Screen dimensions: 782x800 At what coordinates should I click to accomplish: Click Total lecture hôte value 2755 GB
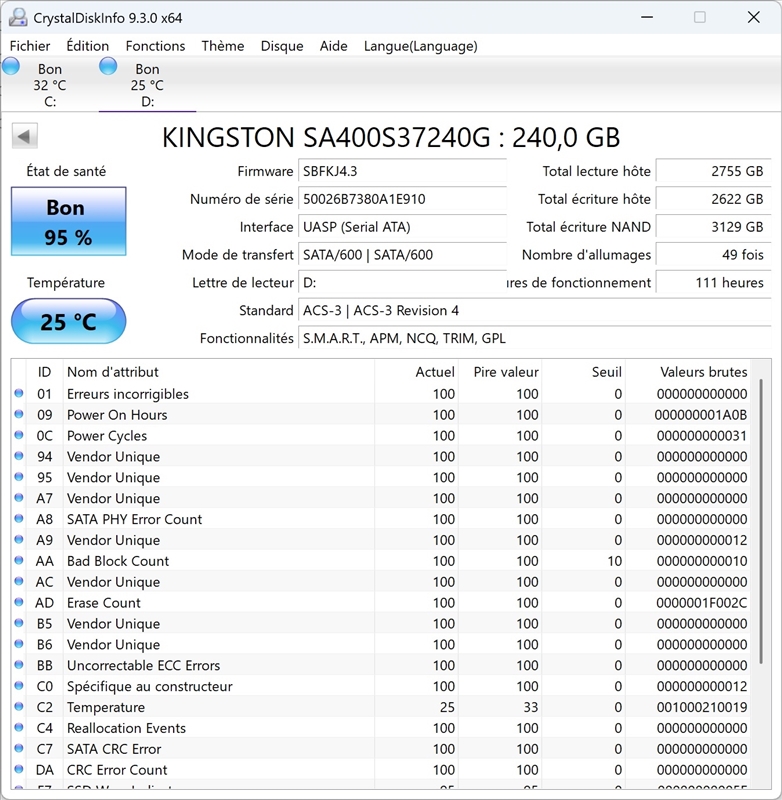(713, 171)
